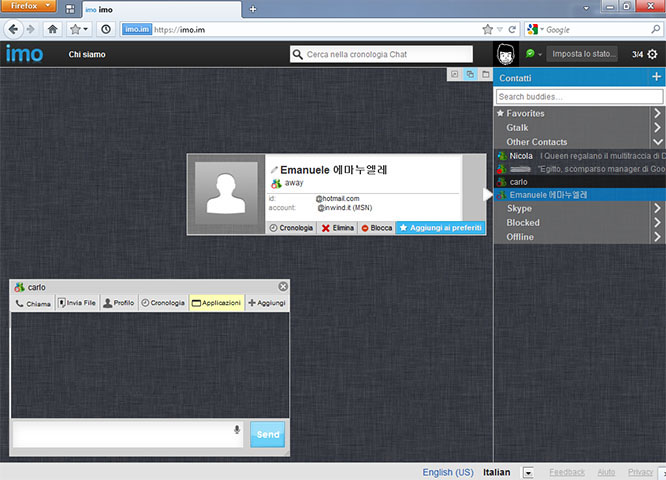Select the imo browser tab
666x480 pixels.
tap(161, 9)
